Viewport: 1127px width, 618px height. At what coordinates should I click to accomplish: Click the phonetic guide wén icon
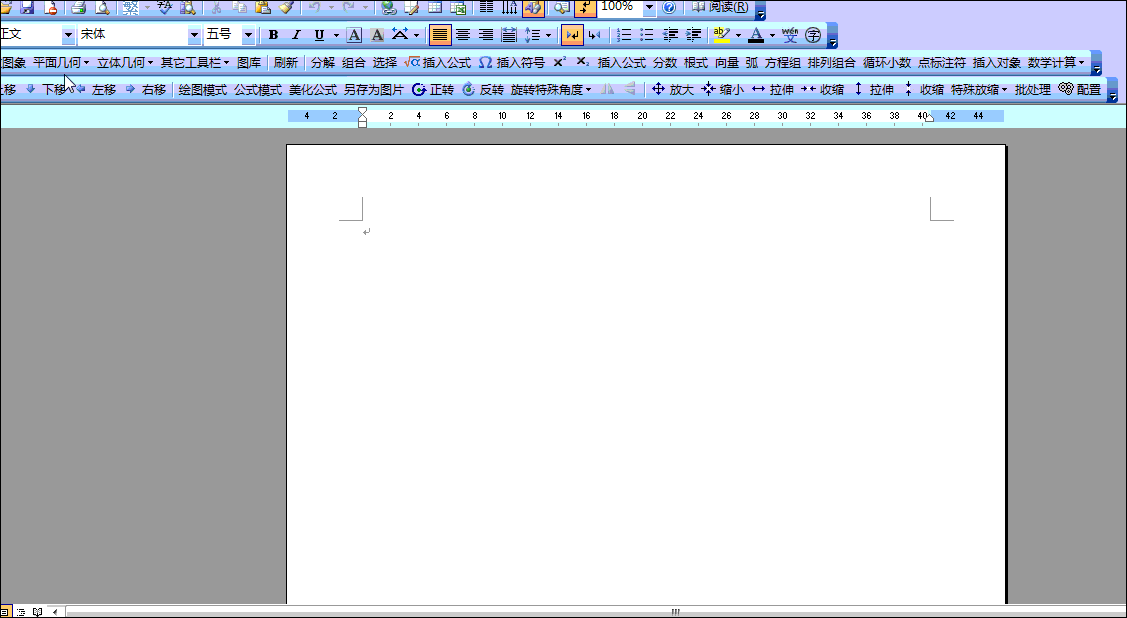point(790,34)
